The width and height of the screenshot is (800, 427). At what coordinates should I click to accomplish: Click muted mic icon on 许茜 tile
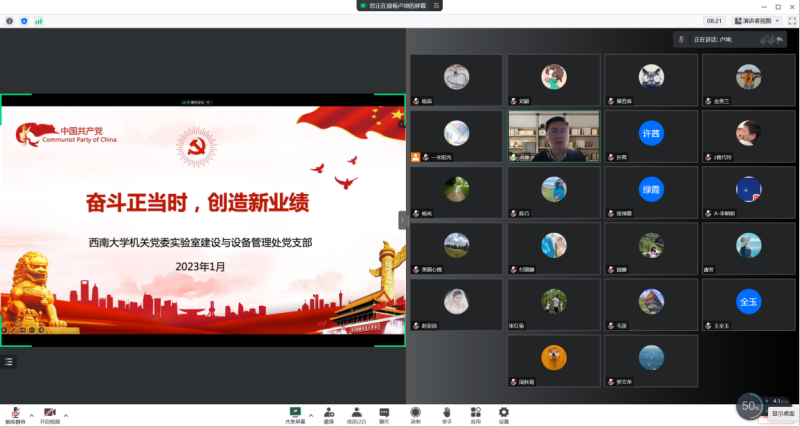611,157
